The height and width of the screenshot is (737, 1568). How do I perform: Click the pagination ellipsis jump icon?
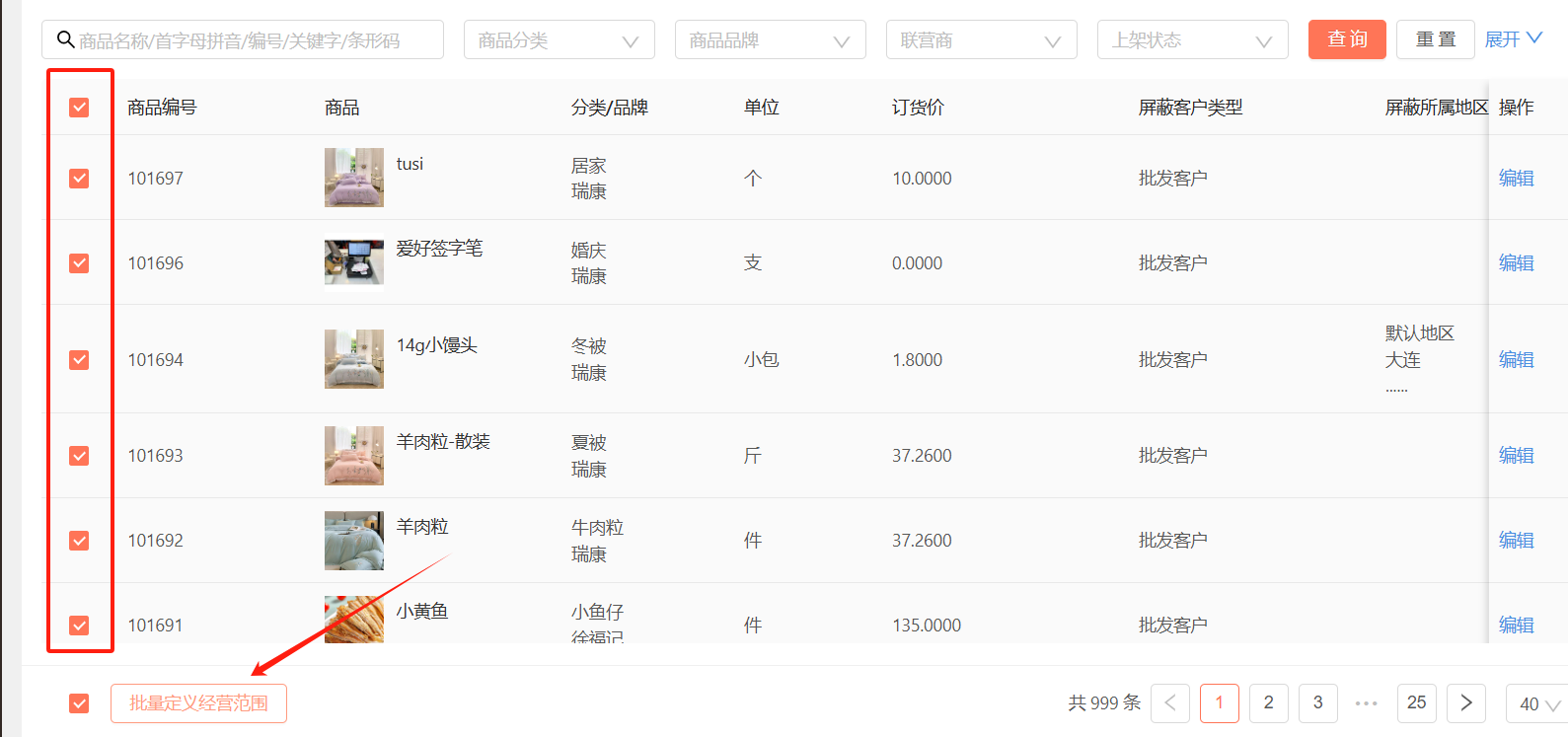tap(1367, 702)
